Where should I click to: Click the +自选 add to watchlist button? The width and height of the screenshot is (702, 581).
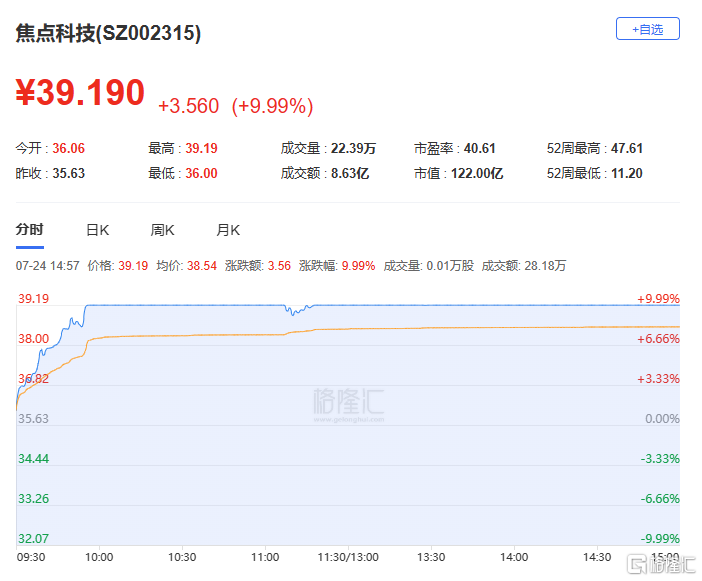(x=647, y=29)
